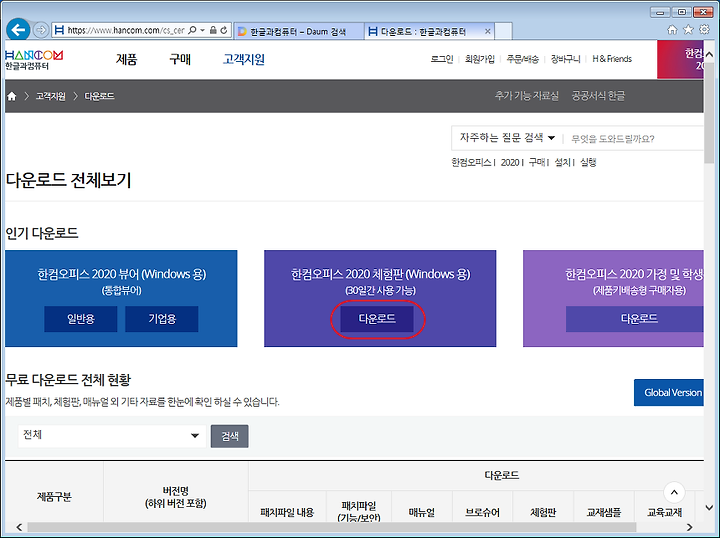This screenshot has width=720, height=538.
Task: Click the 로그인 link
Action: (442, 59)
